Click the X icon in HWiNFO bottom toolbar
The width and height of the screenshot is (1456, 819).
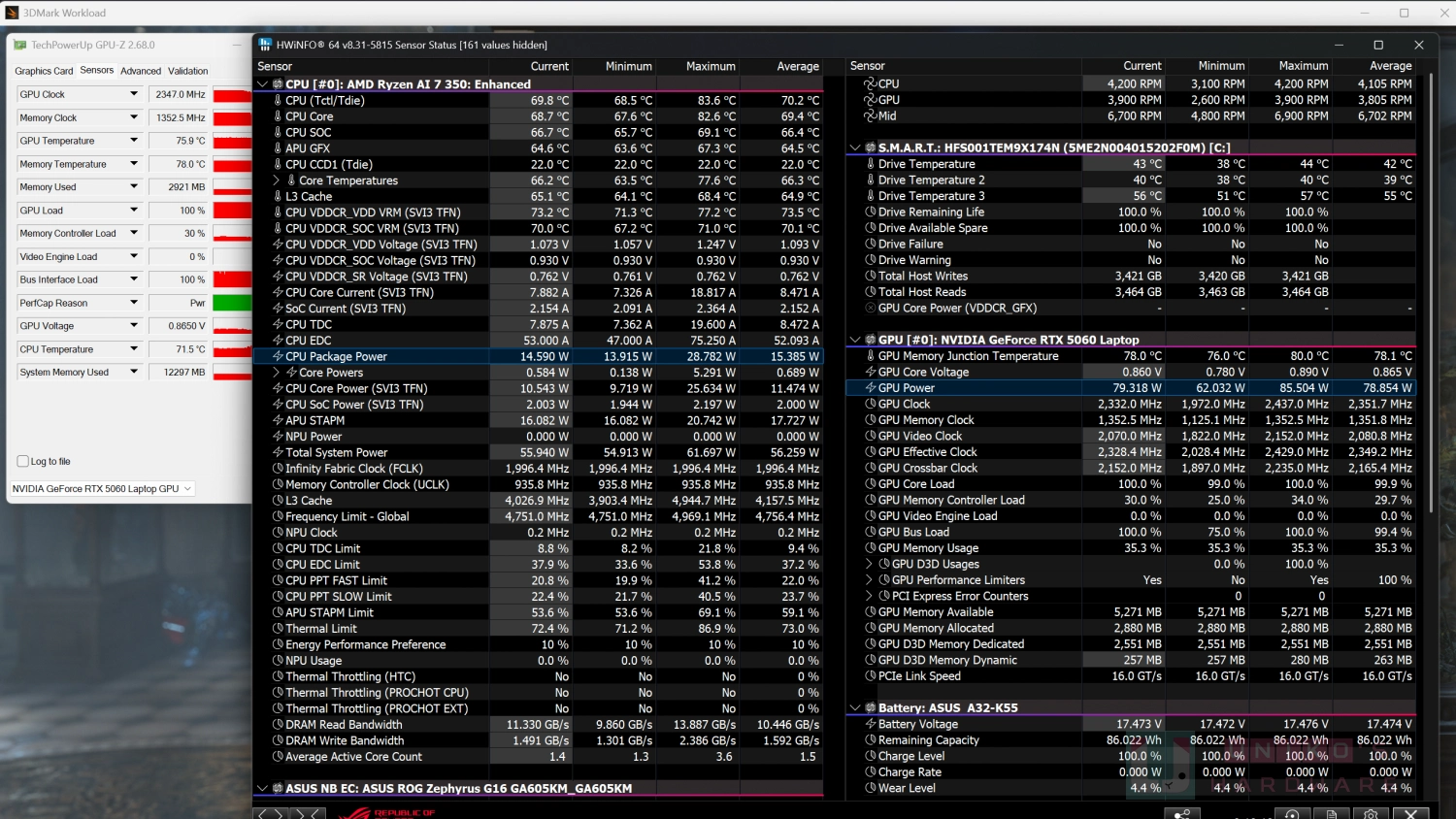[x=1410, y=813]
